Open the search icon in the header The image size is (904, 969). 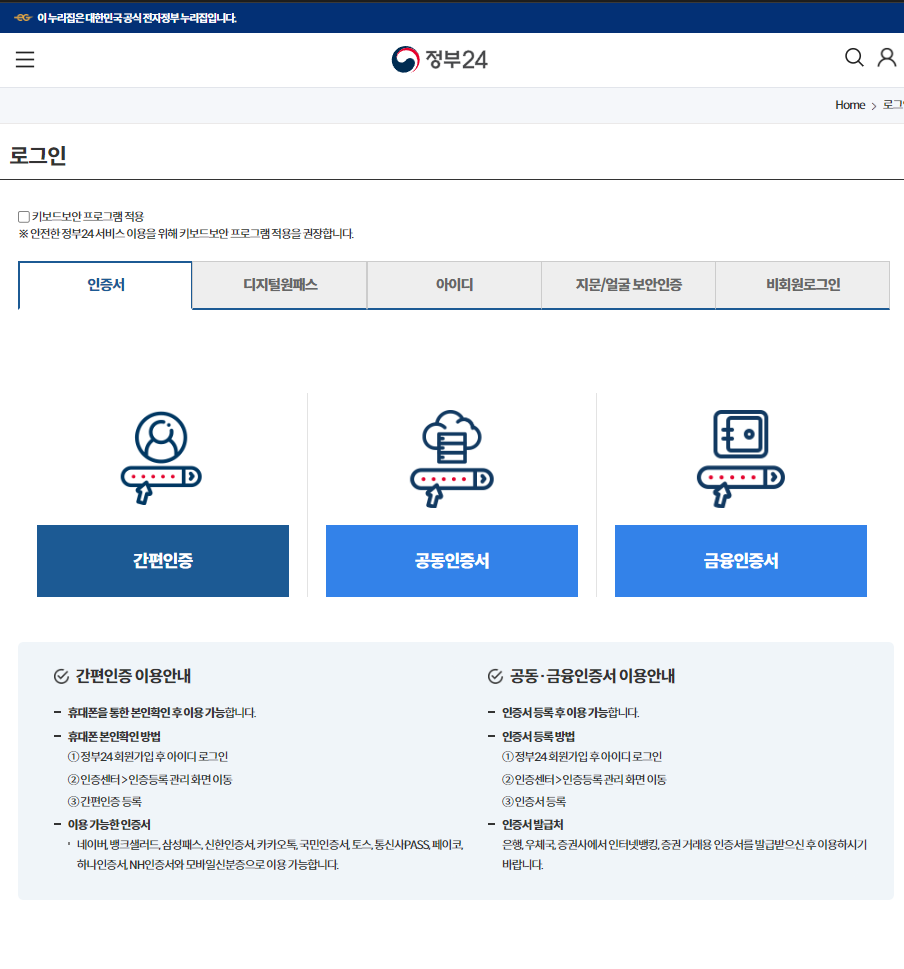[853, 58]
